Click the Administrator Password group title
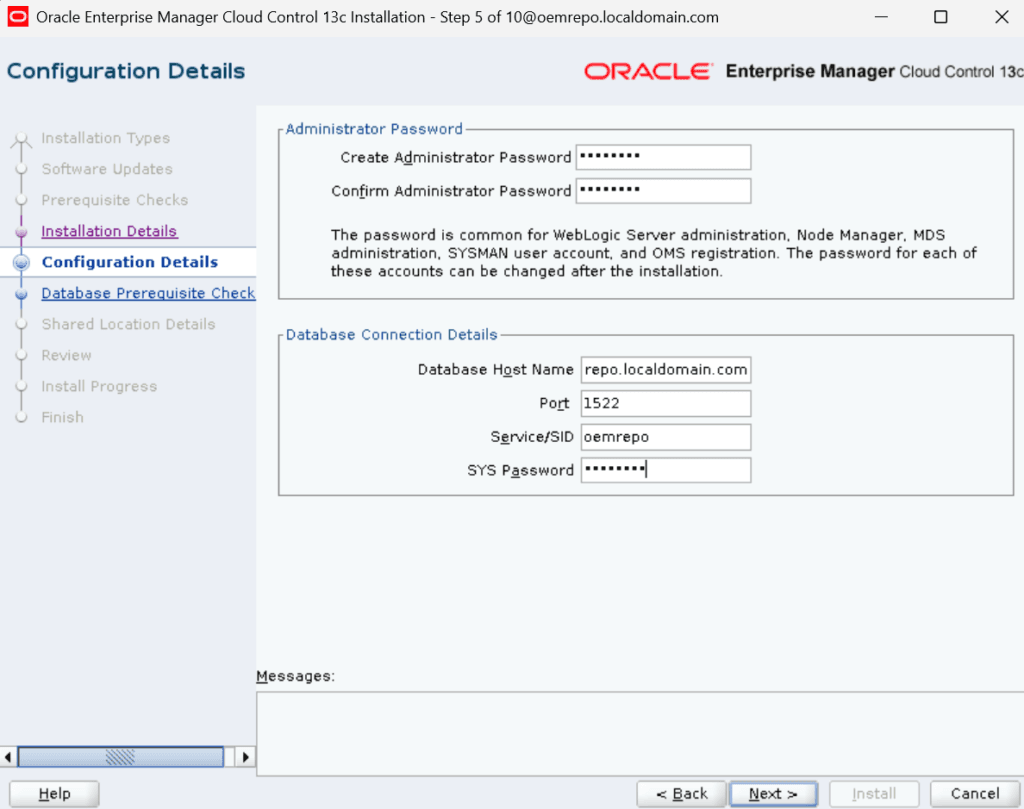This screenshot has width=1024, height=809. [374, 129]
